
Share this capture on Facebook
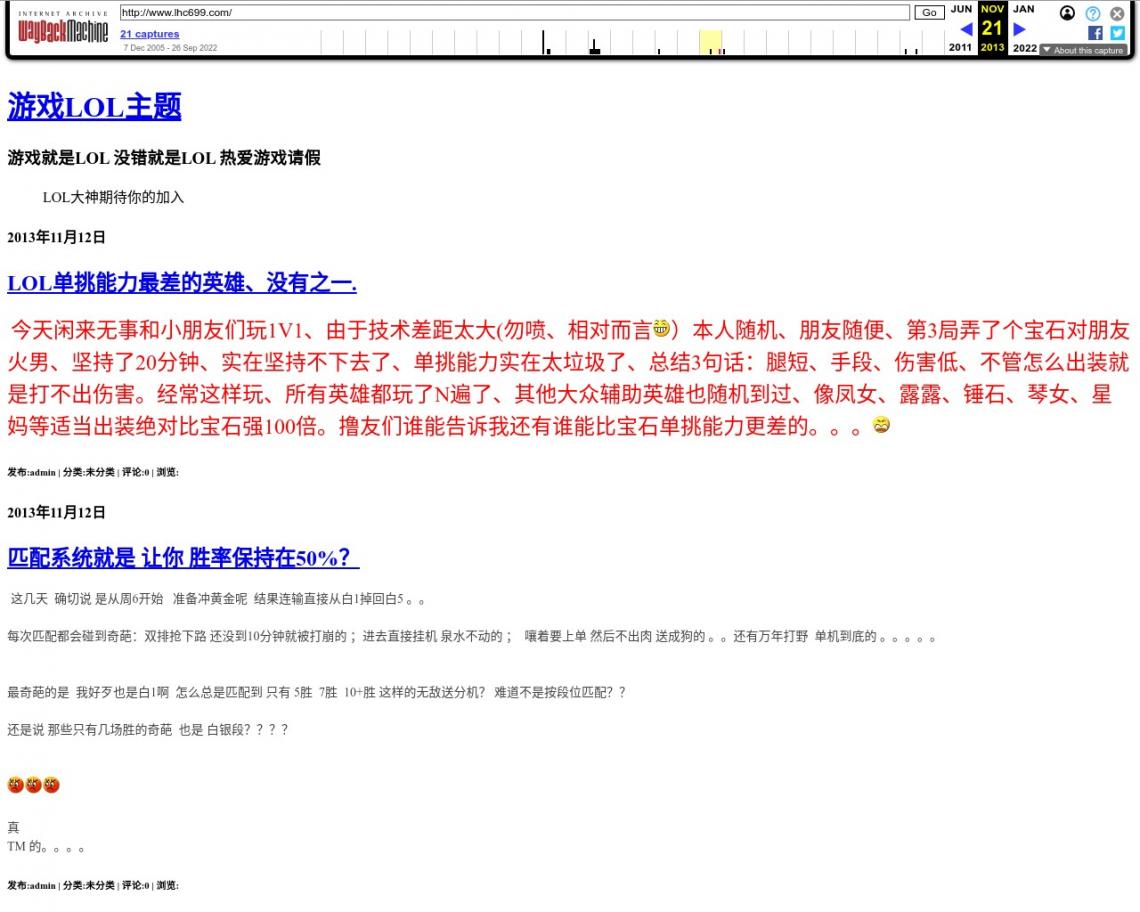click(1095, 33)
